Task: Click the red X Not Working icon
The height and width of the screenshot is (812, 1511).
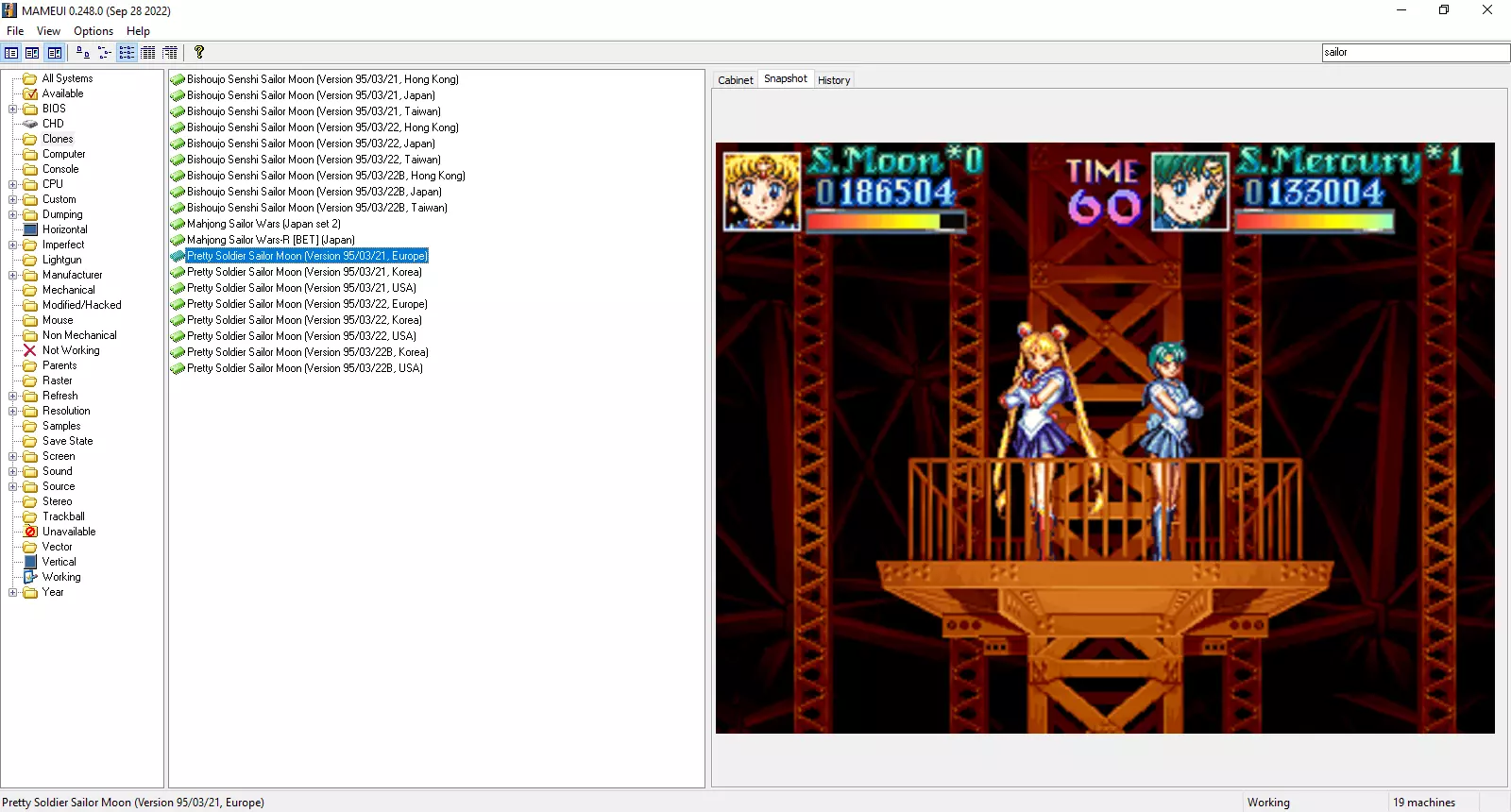Action: (x=30, y=350)
